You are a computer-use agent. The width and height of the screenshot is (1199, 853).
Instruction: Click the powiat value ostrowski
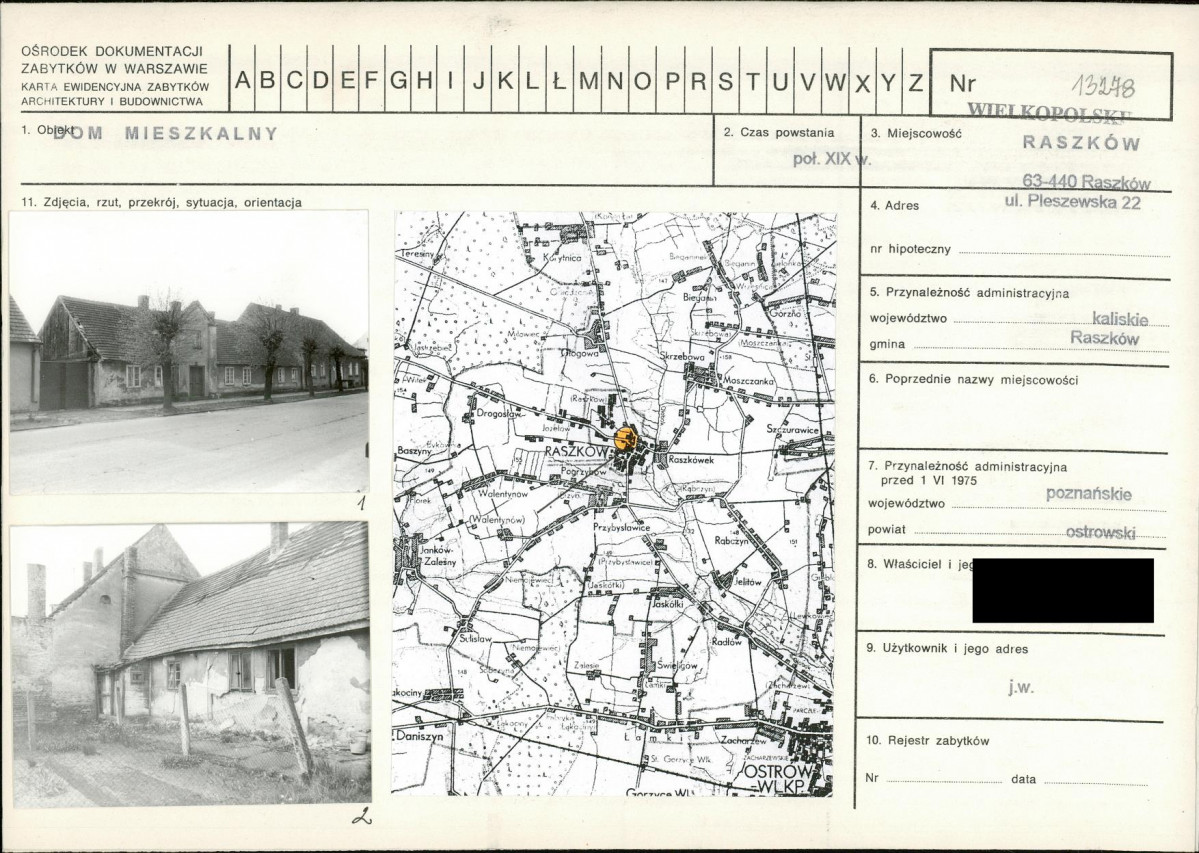click(1100, 533)
